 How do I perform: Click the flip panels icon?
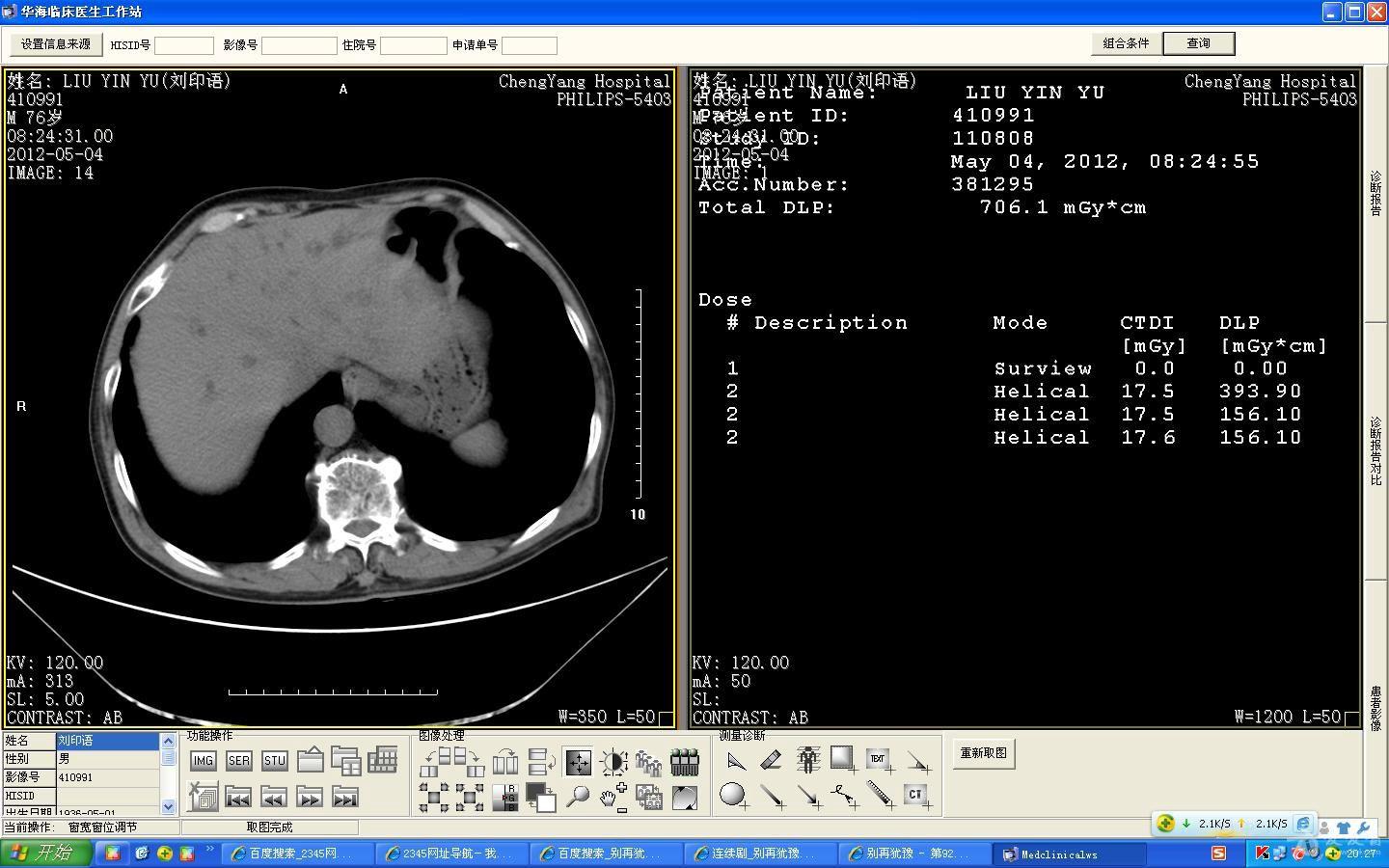click(x=505, y=763)
